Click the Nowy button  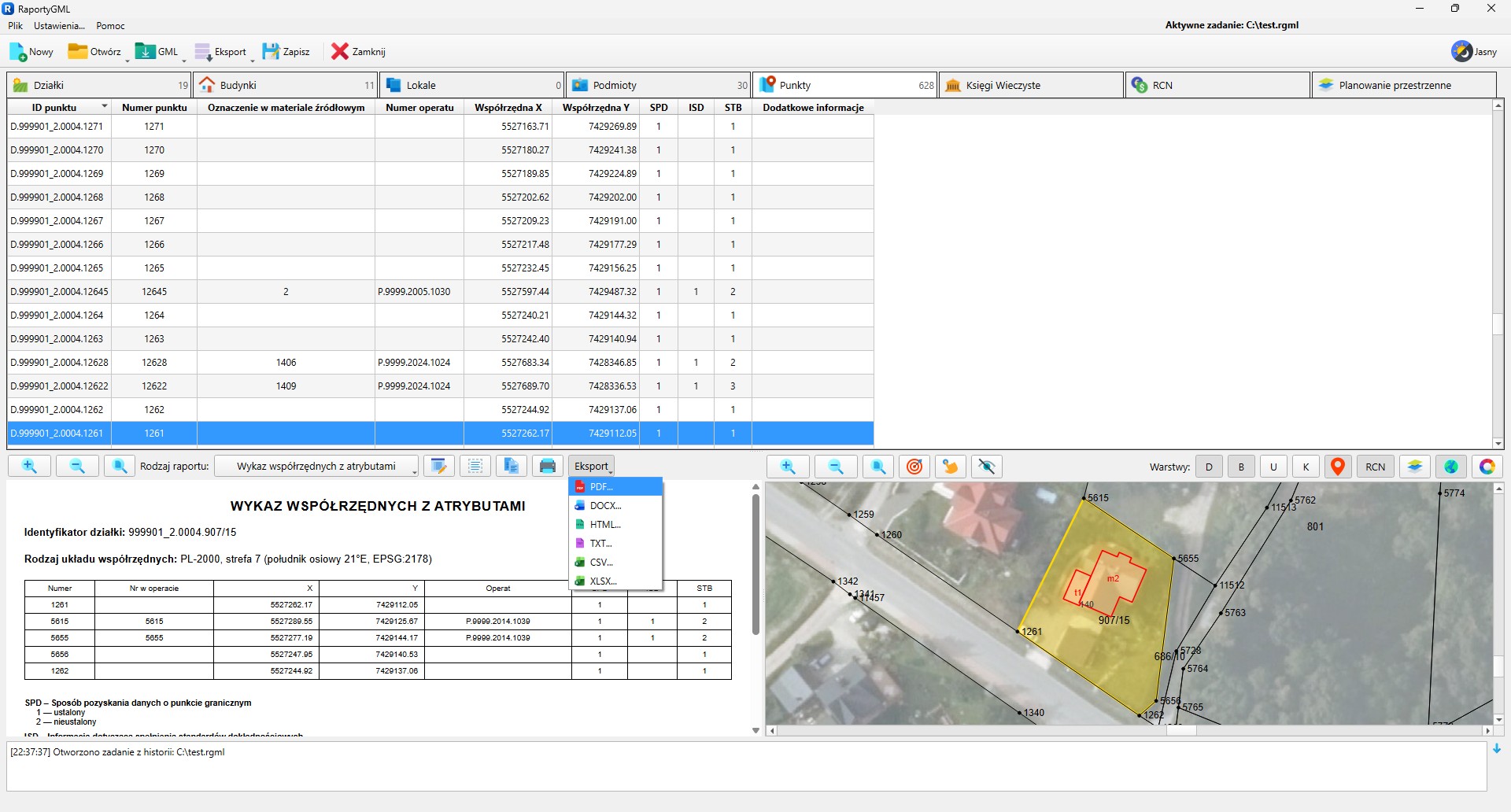click(32, 52)
